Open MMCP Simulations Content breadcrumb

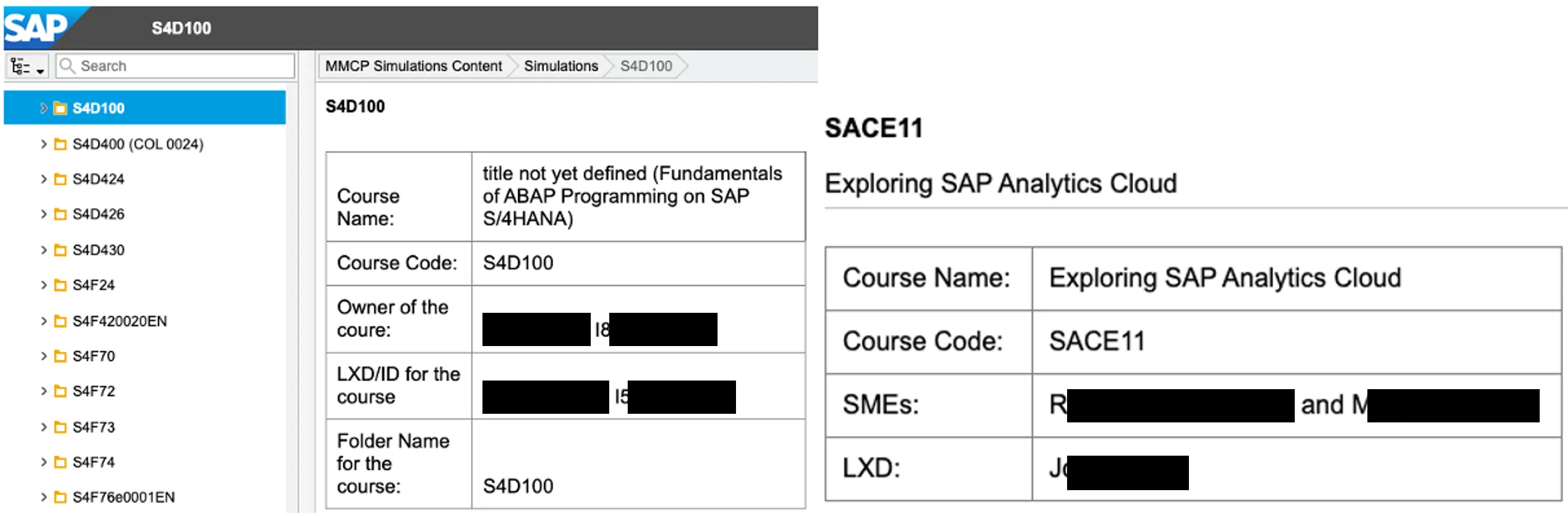coord(413,66)
